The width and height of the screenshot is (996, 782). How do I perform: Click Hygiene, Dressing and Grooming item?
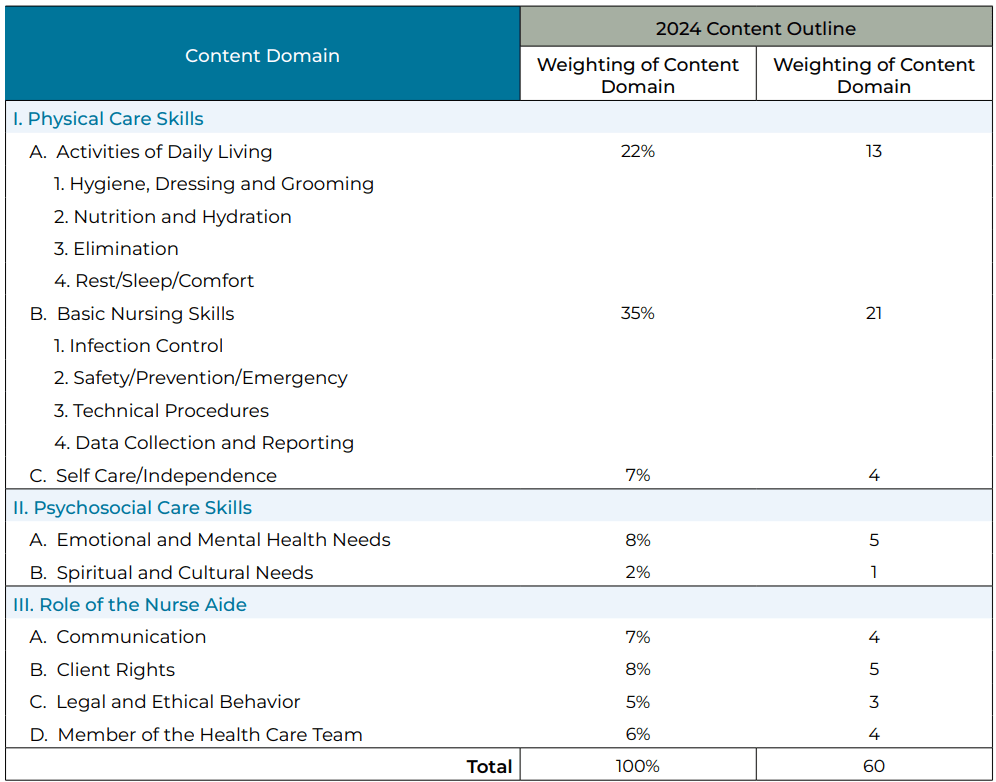(214, 184)
